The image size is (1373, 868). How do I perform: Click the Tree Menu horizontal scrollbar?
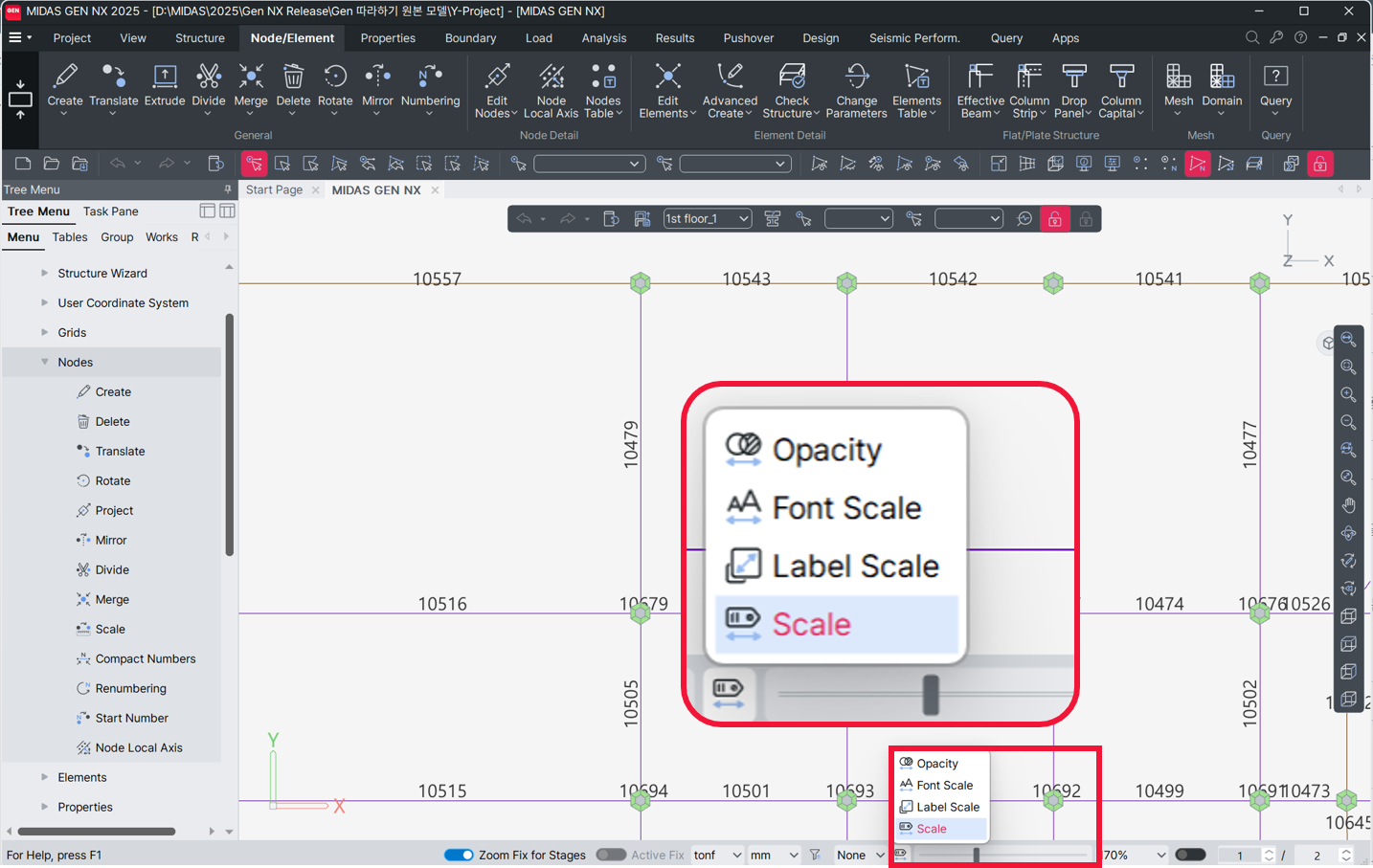pos(96,832)
